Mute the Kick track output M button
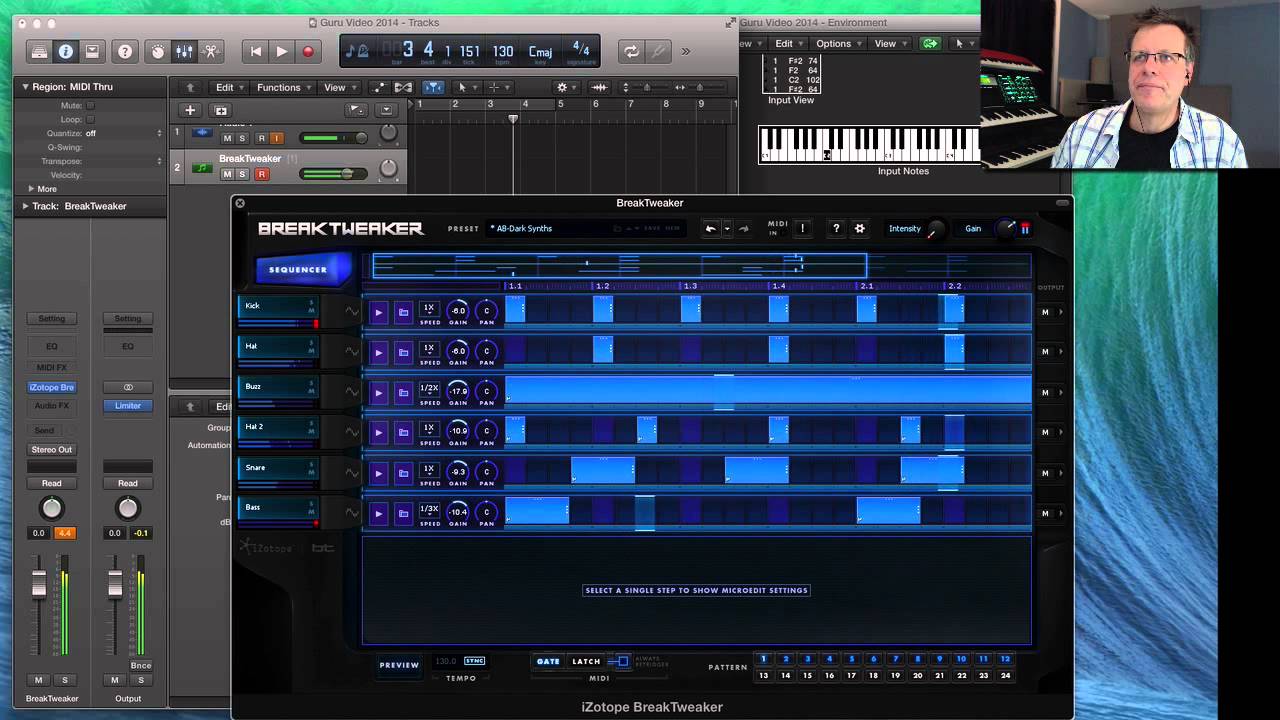Viewport: 1280px width, 720px height. tap(1045, 312)
